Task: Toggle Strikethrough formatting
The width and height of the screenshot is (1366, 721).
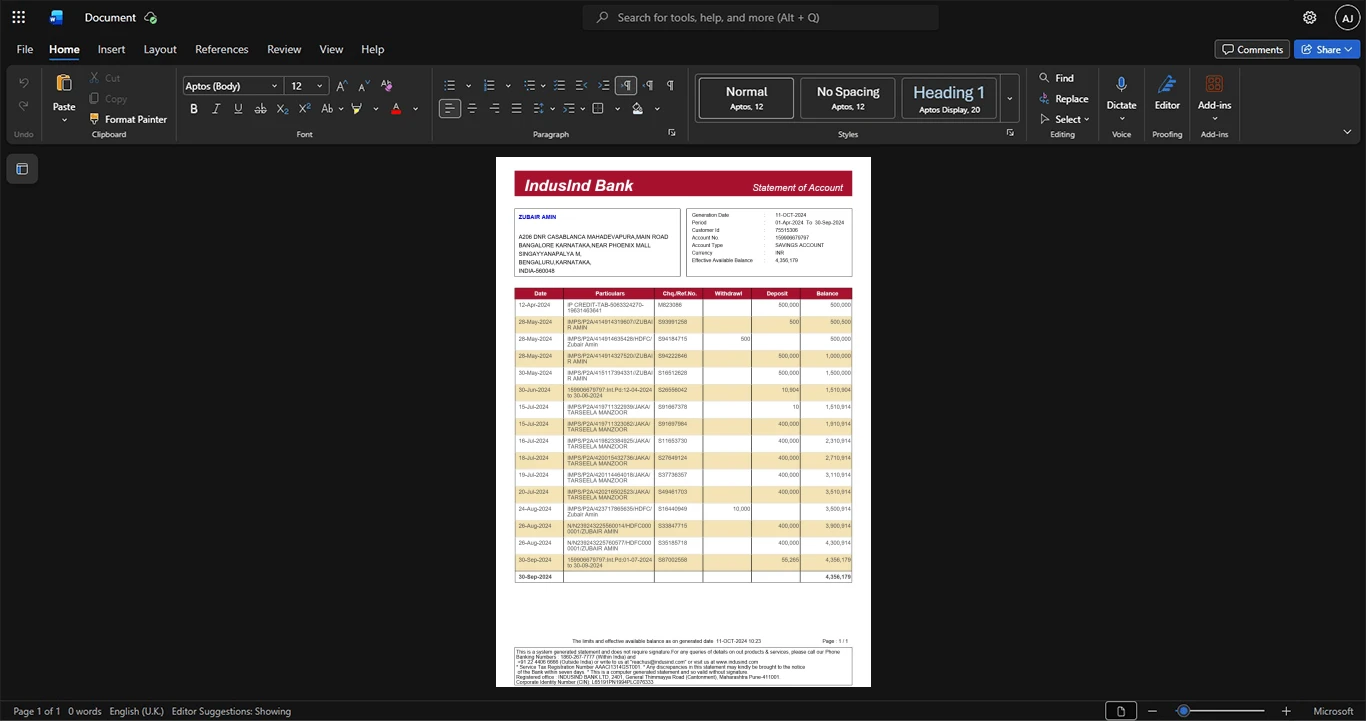Action: click(260, 109)
